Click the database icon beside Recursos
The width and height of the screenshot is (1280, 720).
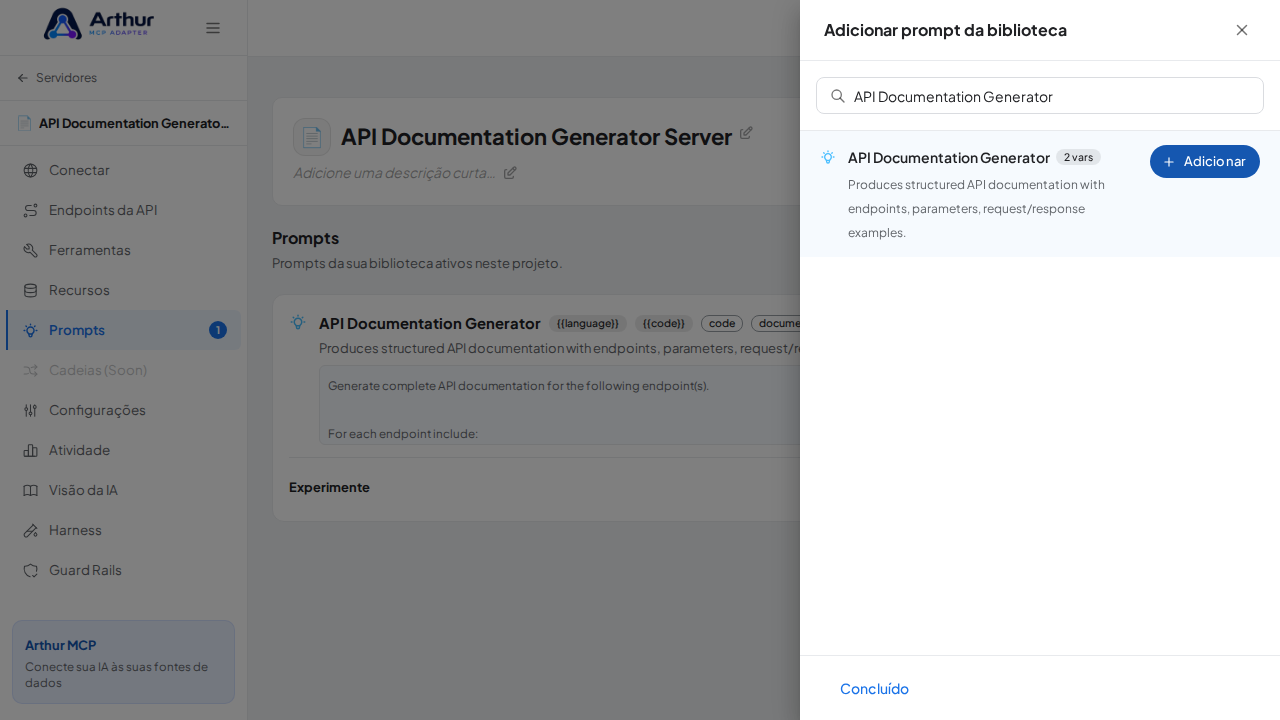click(x=30, y=290)
